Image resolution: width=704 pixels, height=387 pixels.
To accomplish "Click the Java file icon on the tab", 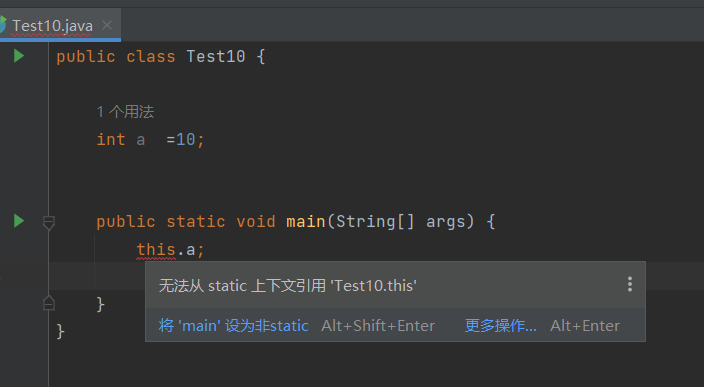I will pyautogui.click(x=3, y=25).
